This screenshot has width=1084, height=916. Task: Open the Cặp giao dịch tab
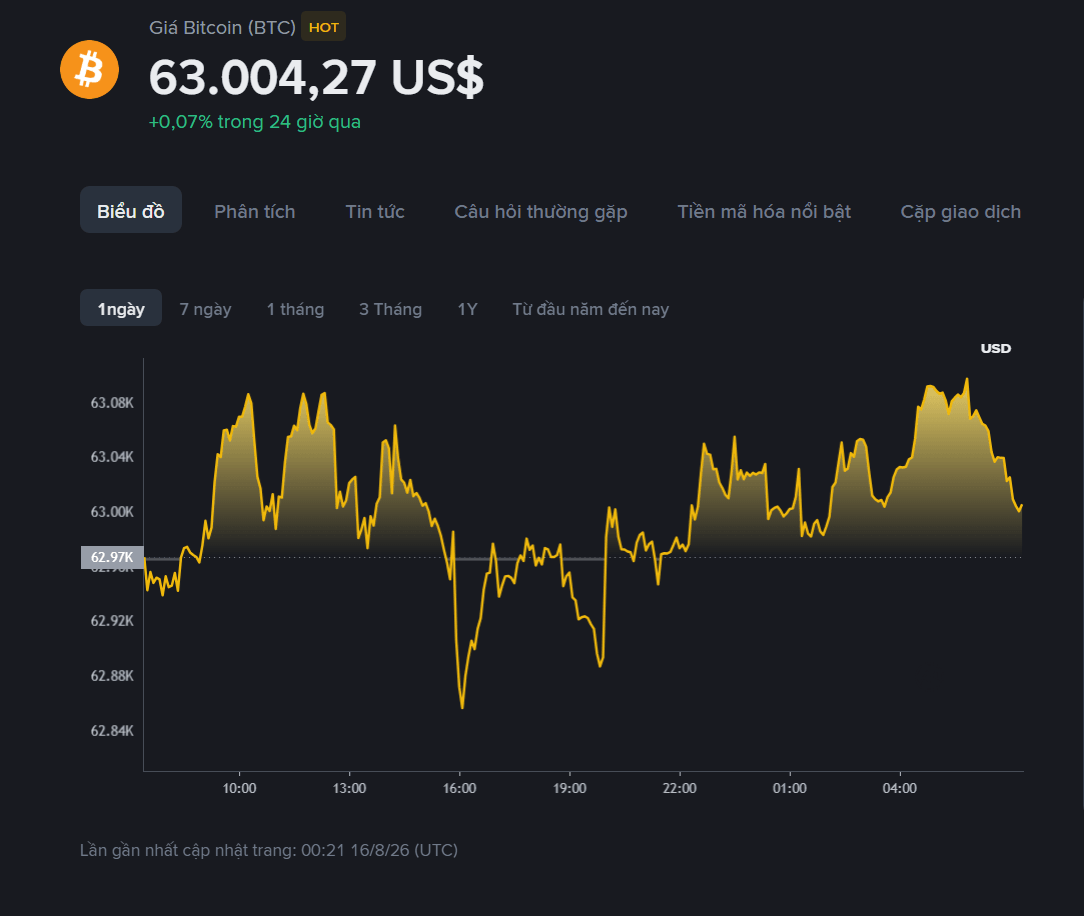coord(960,212)
